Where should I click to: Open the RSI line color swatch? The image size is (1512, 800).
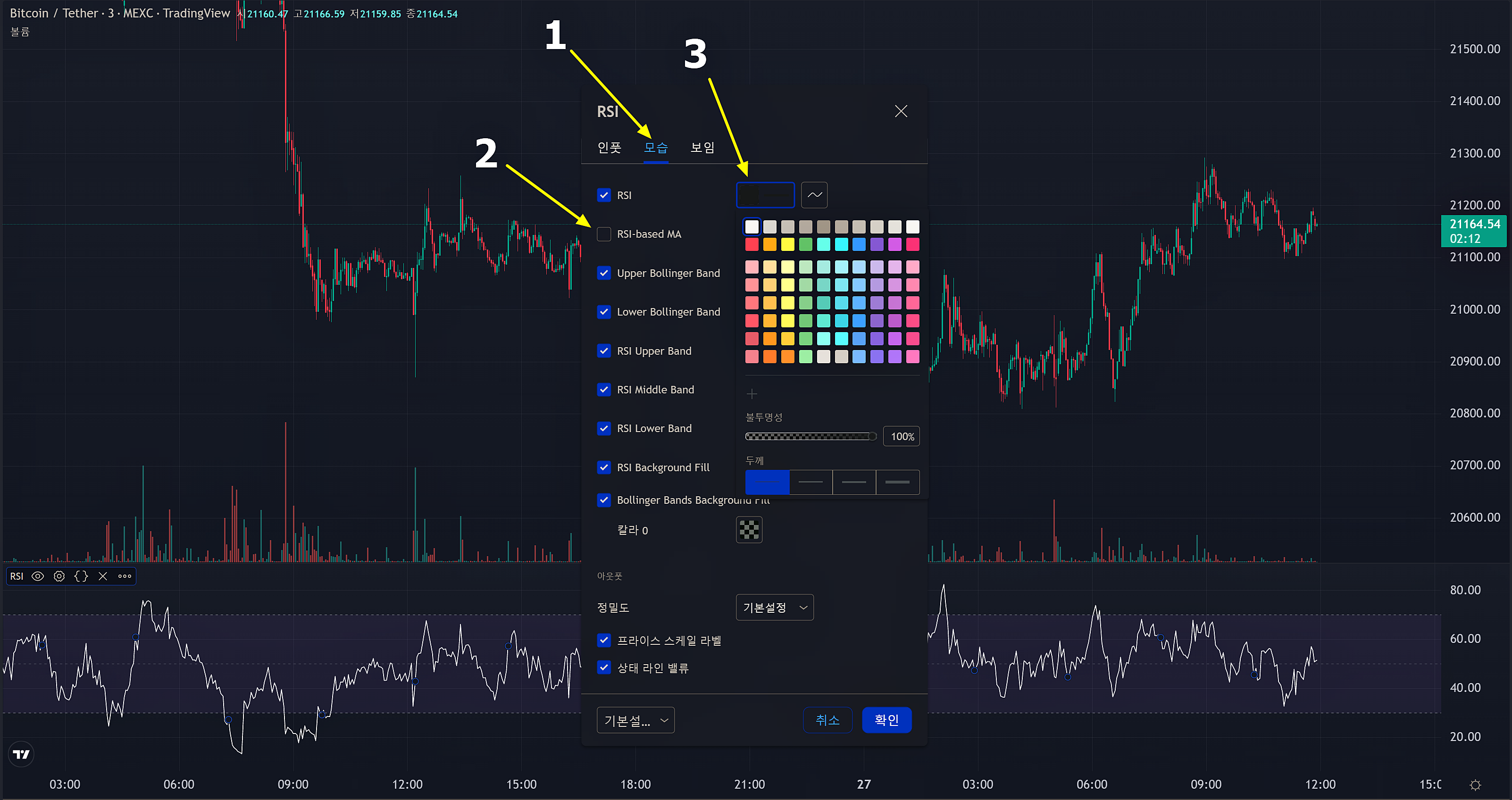[x=765, y=195]
